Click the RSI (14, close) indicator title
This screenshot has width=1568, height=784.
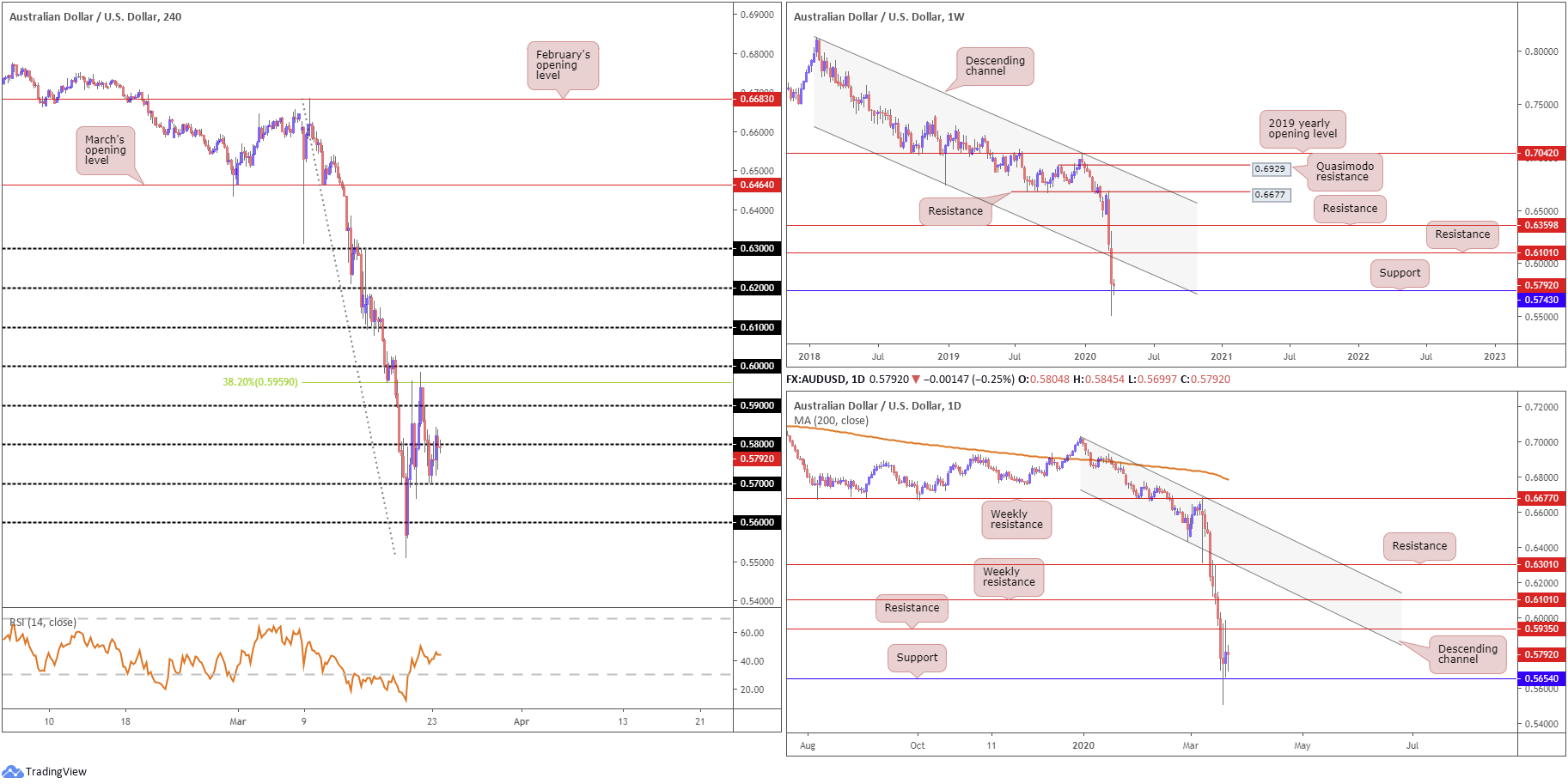pyautogui.click(x=43, y=623)
